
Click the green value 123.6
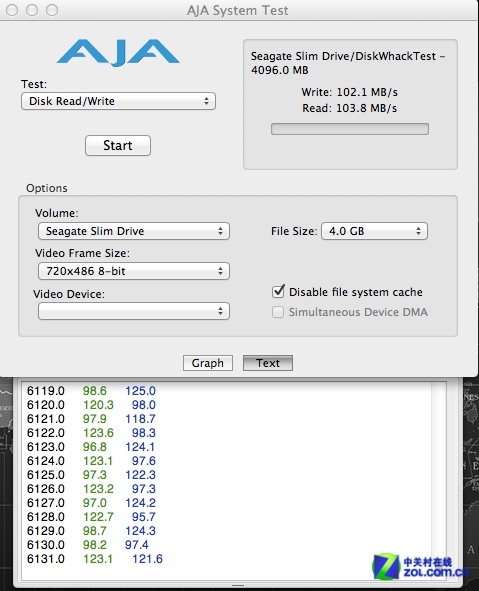click(98, 433)
